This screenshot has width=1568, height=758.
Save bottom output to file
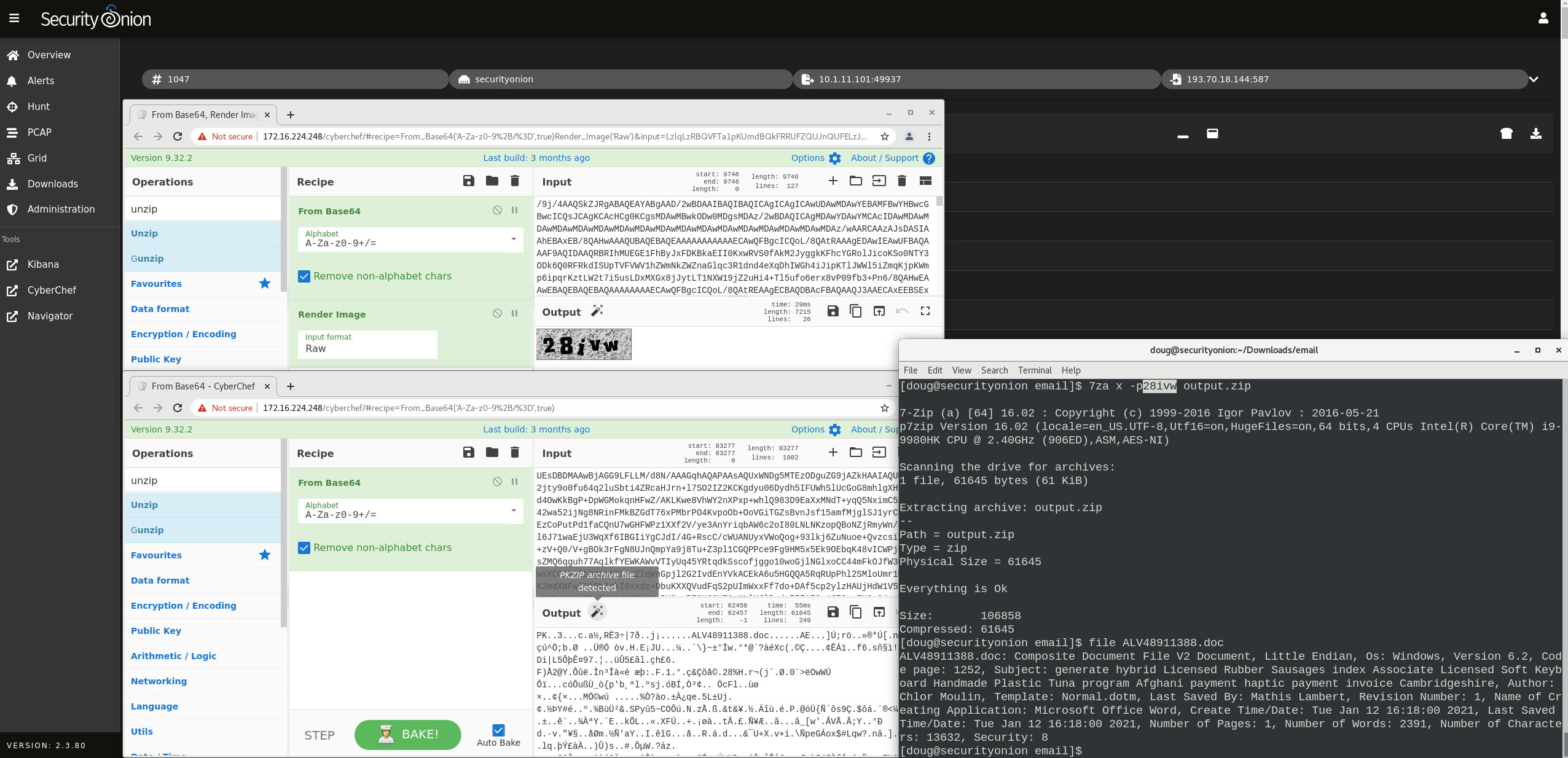pyautogui.click(x=833, y=612)
